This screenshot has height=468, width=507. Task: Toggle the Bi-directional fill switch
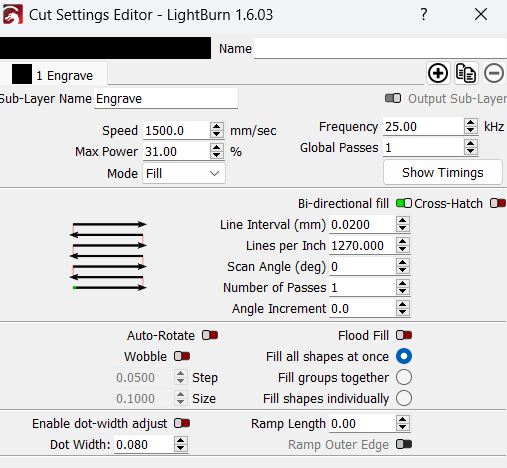point(404,203)
